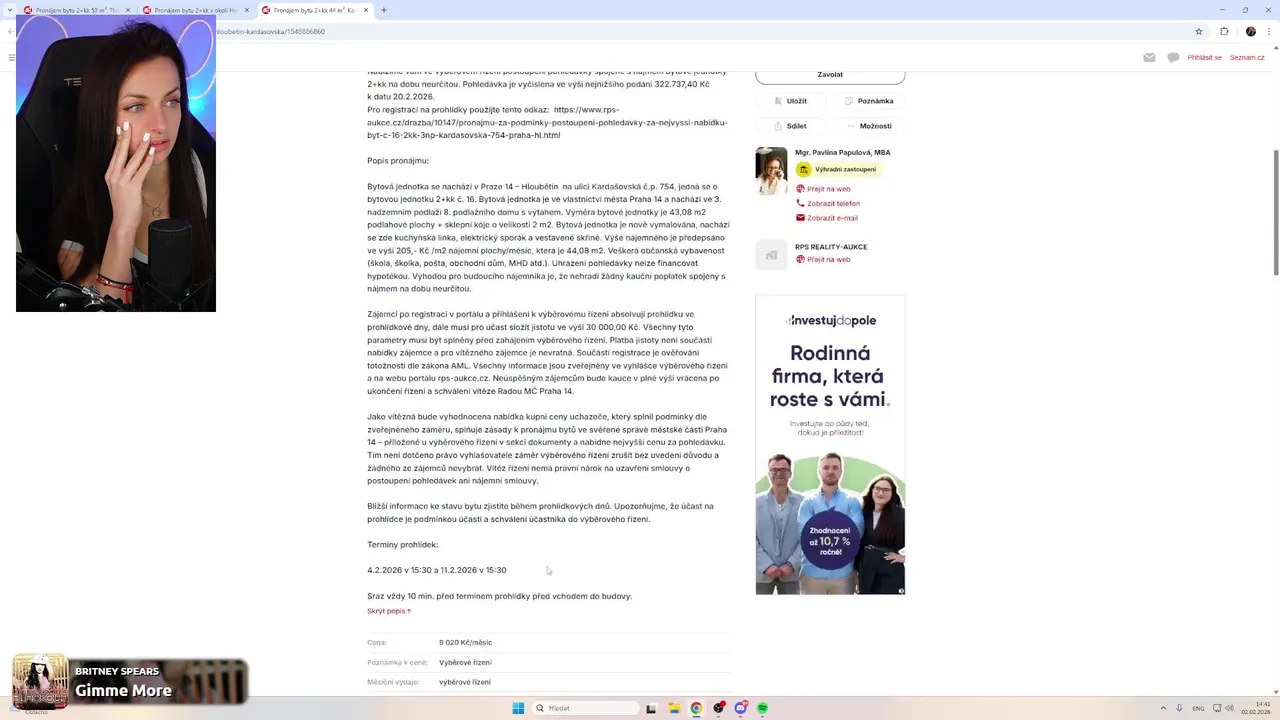This screenshot has width=1280, height=720.
Task: Click the Termíny prohlídek label
Action: coord(402,545)
